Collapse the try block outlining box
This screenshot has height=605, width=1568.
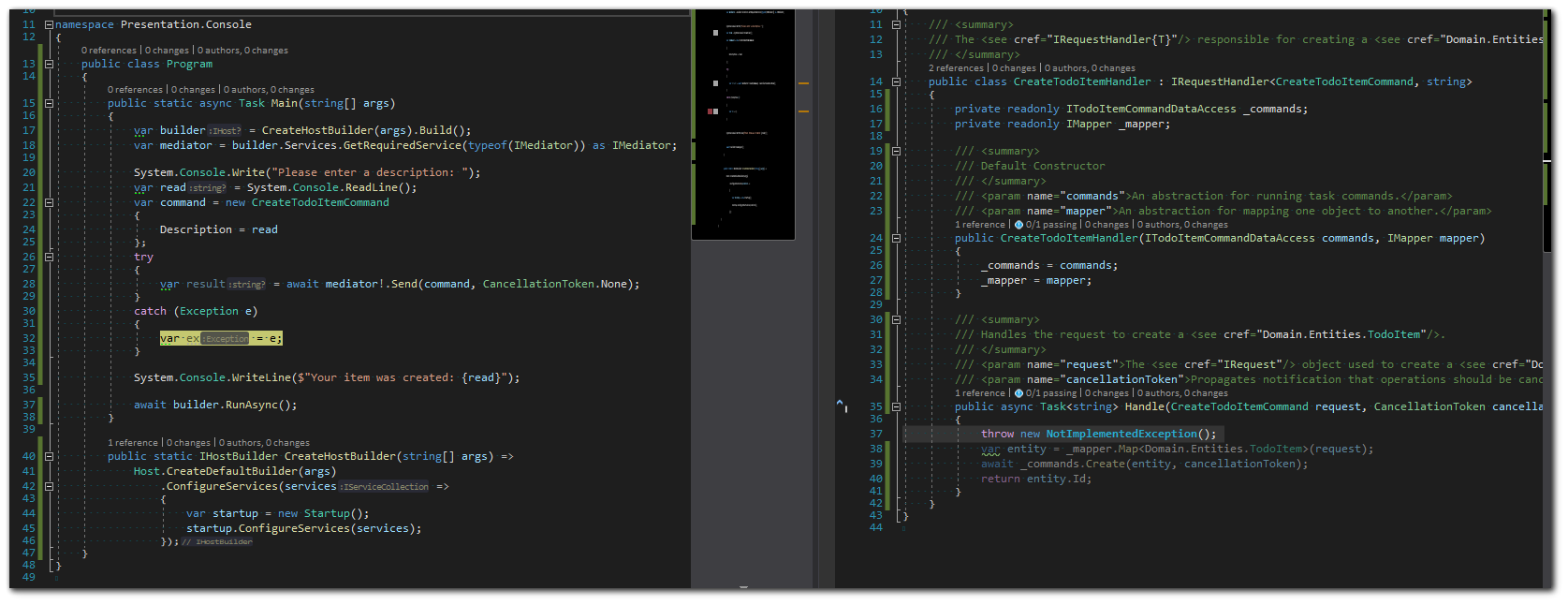[x=49, y=257]
